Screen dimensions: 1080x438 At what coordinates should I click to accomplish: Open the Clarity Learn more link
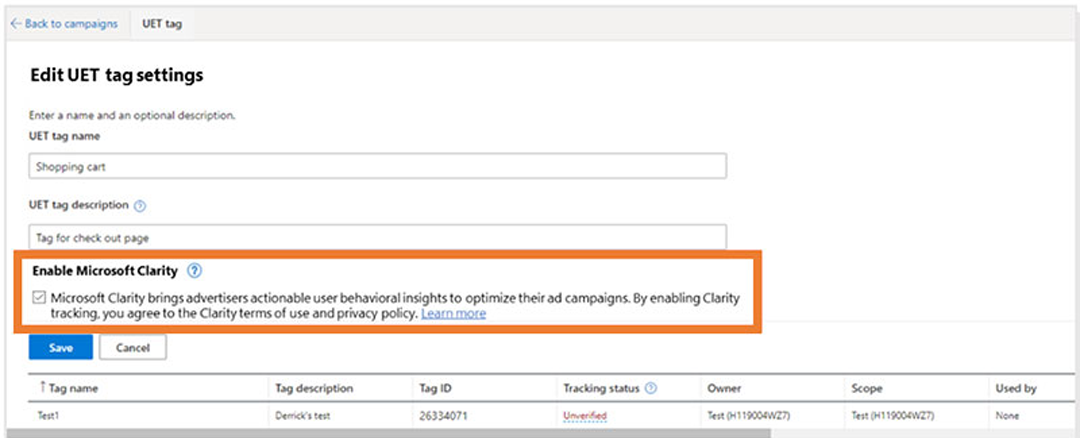(x=453, y=313)
